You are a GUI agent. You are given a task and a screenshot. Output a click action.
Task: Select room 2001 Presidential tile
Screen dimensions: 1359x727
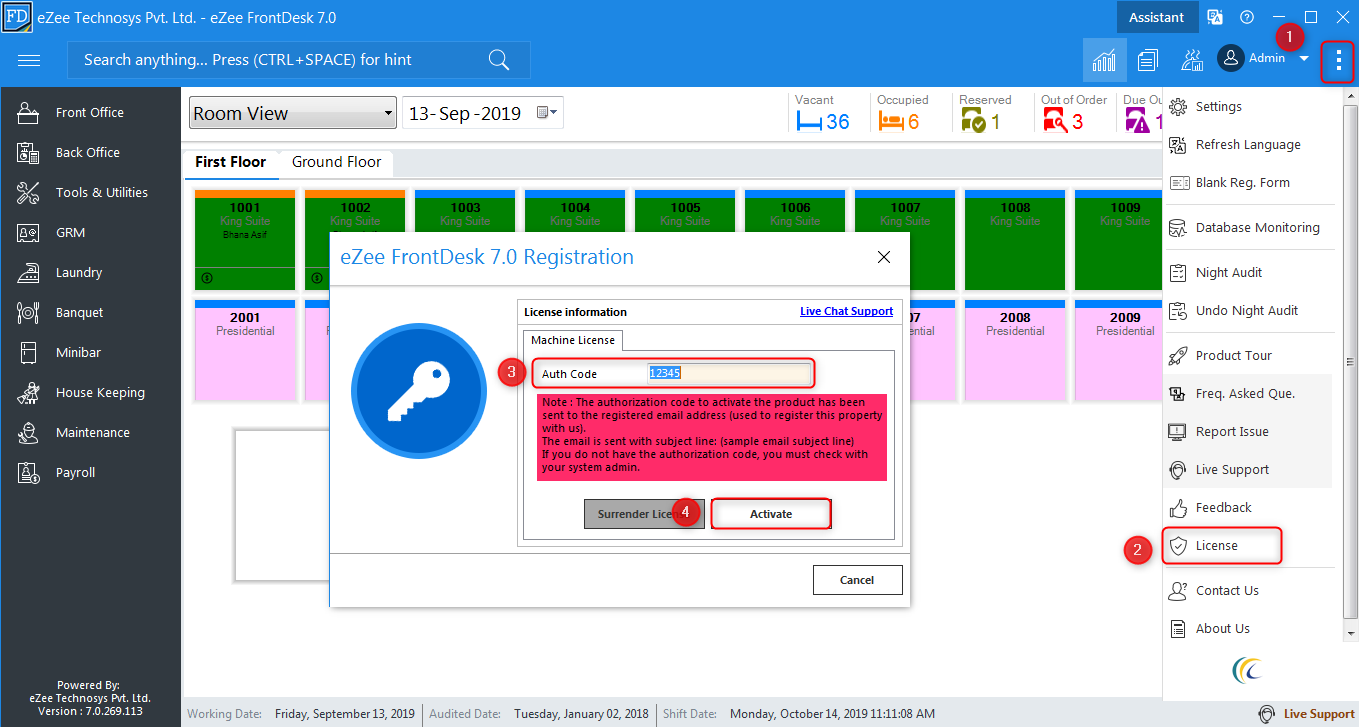[x=245, y=350]
